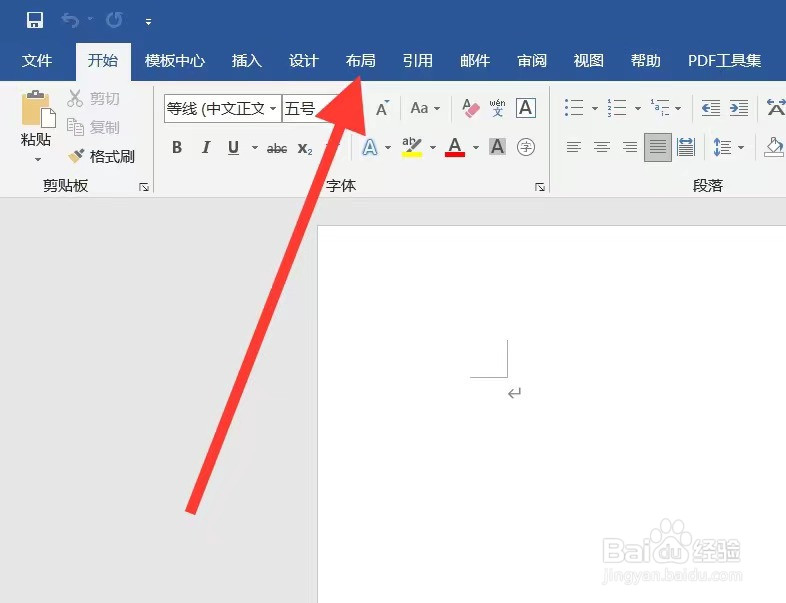Click the shading paint bucket icon
Image resolution: width=786 pixels, height=603 pixels.
774,147
